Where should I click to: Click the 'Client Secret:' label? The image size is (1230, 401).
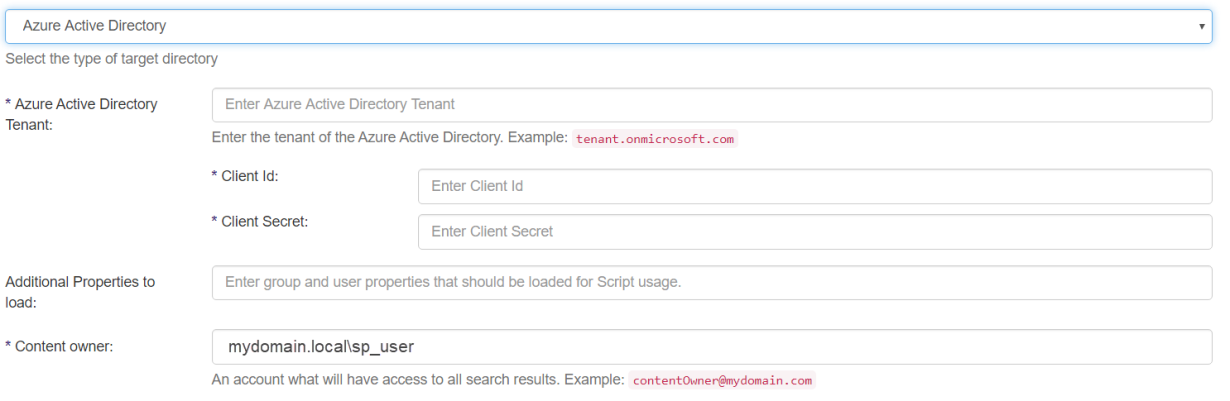(264, 221)
